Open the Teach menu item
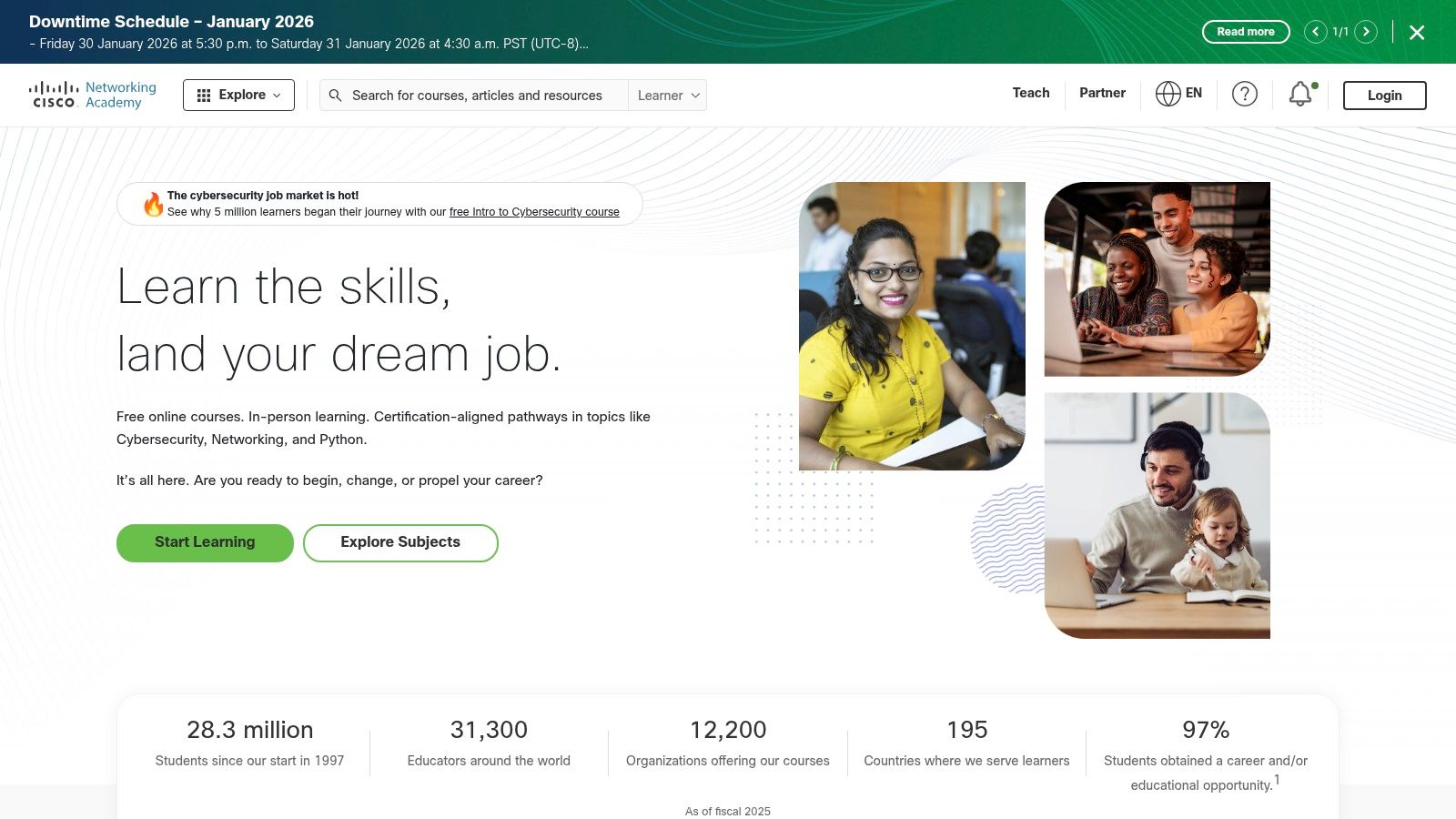 click(x=1030, y=93)
